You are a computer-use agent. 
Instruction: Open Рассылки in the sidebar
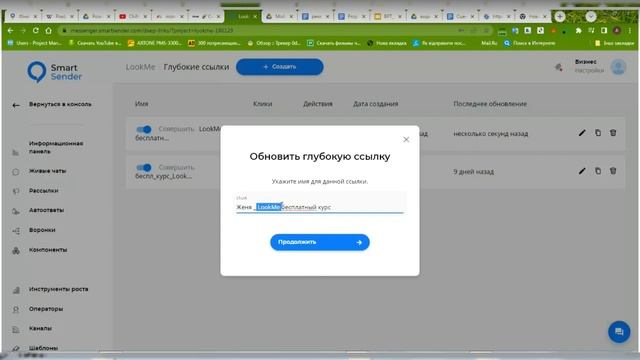pyautogui.click(x=43, y=191)
